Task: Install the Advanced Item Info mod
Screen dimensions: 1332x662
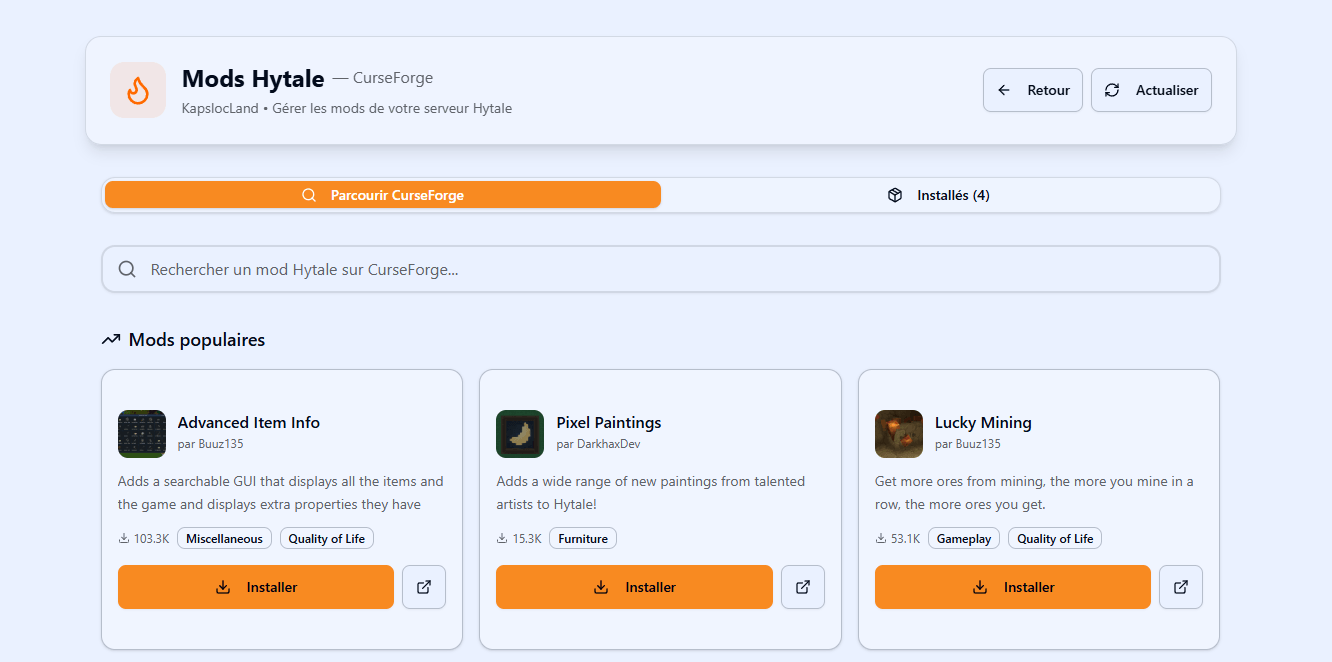Action: 256,587
